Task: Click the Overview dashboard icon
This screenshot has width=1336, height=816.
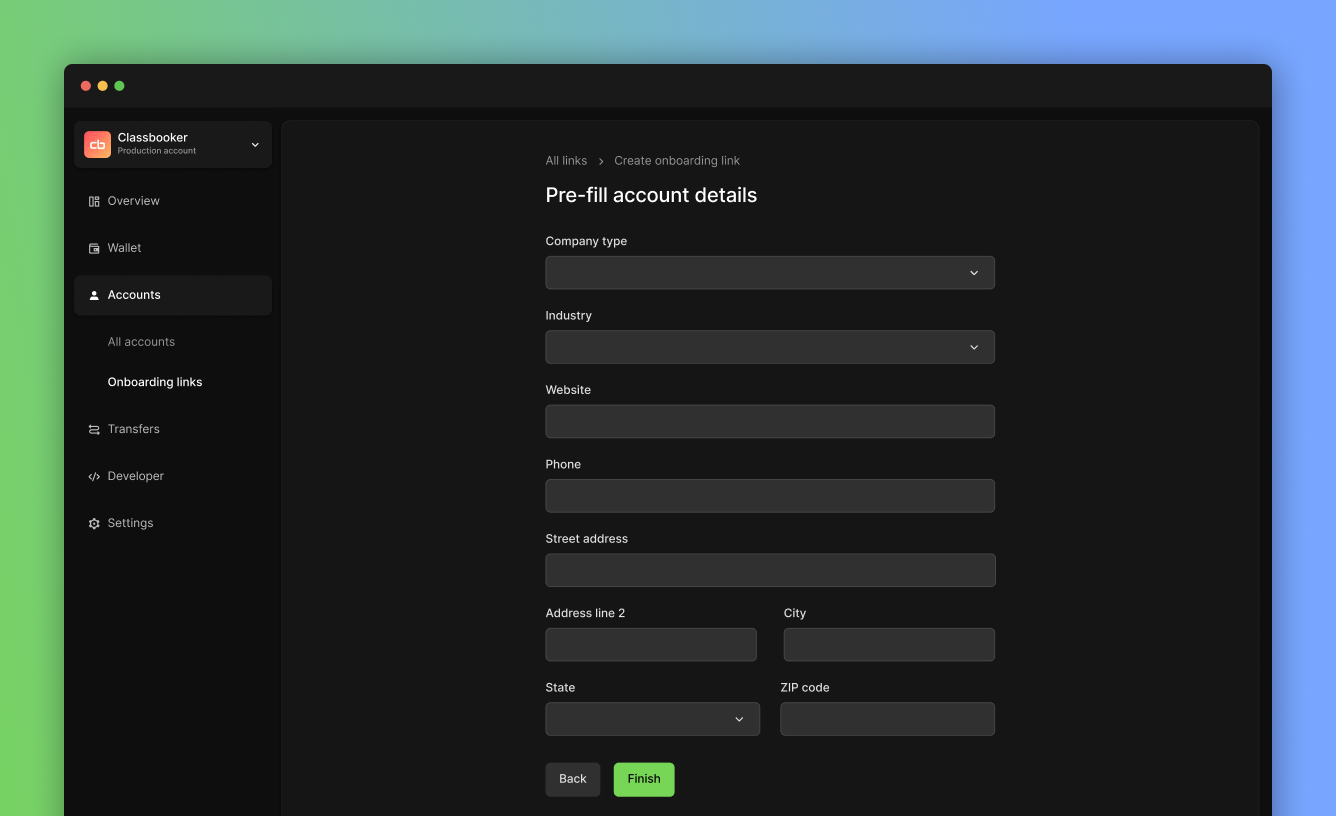Action: (94, 201)
